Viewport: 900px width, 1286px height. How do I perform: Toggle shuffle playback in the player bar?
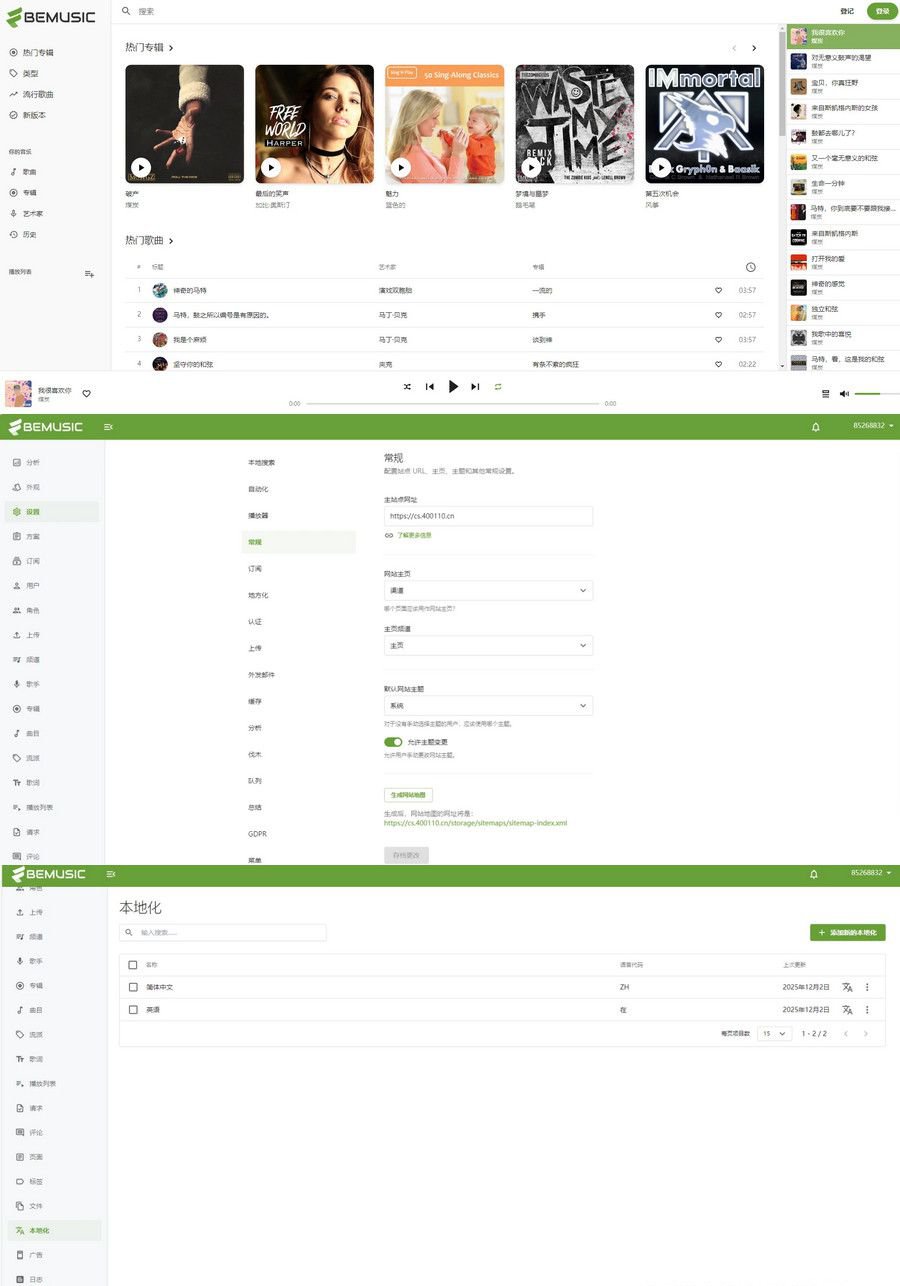click(x=406, y=386)
